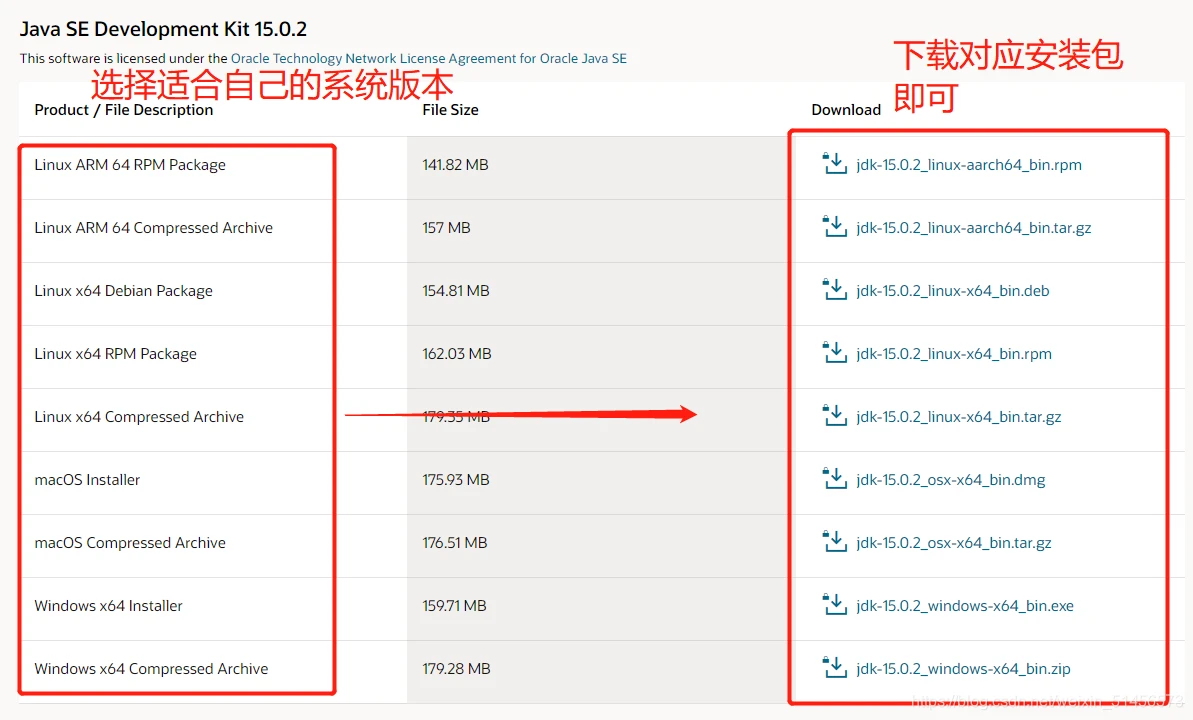
Task: Download jdk-15.0.2_linux-x64_bin.deb
Action: 953,292
